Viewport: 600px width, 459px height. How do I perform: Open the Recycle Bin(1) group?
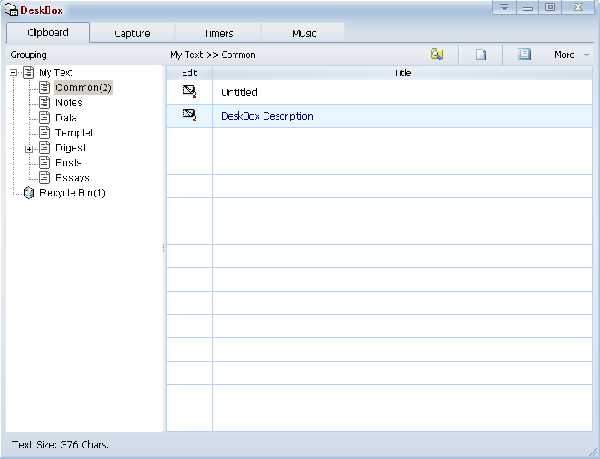72,193
